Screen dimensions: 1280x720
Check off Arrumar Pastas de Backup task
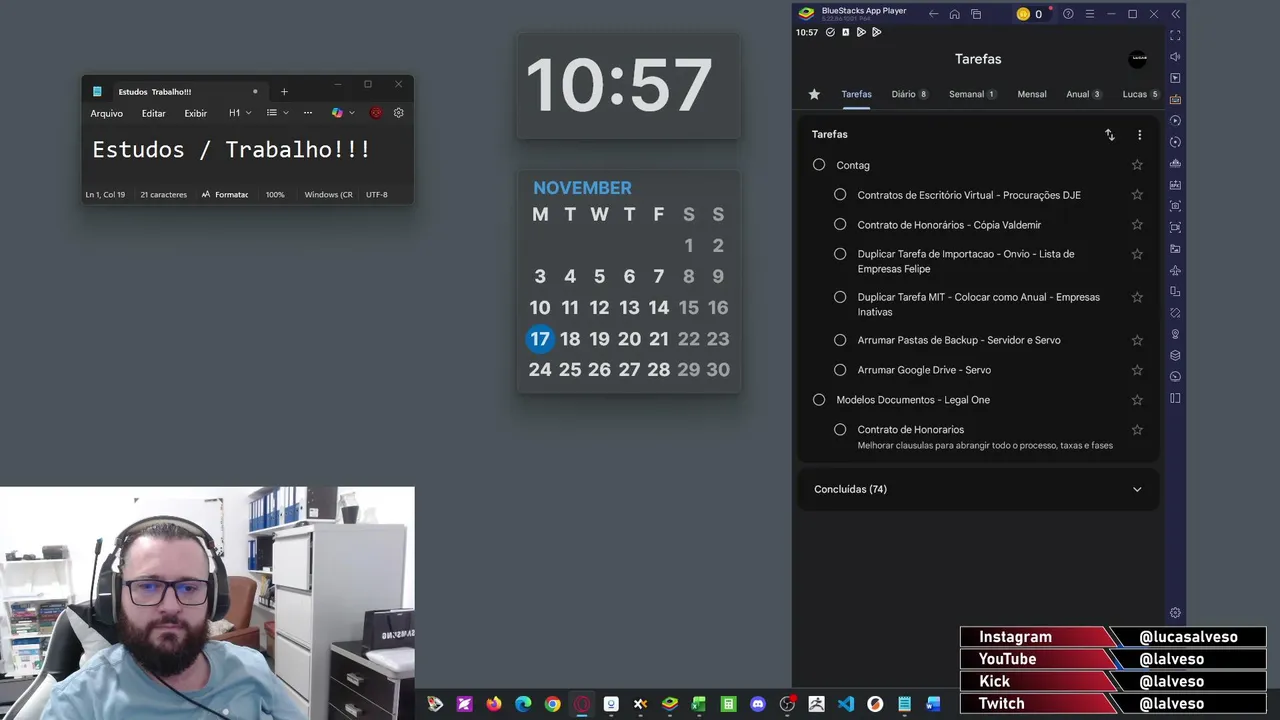pos(840,340)
